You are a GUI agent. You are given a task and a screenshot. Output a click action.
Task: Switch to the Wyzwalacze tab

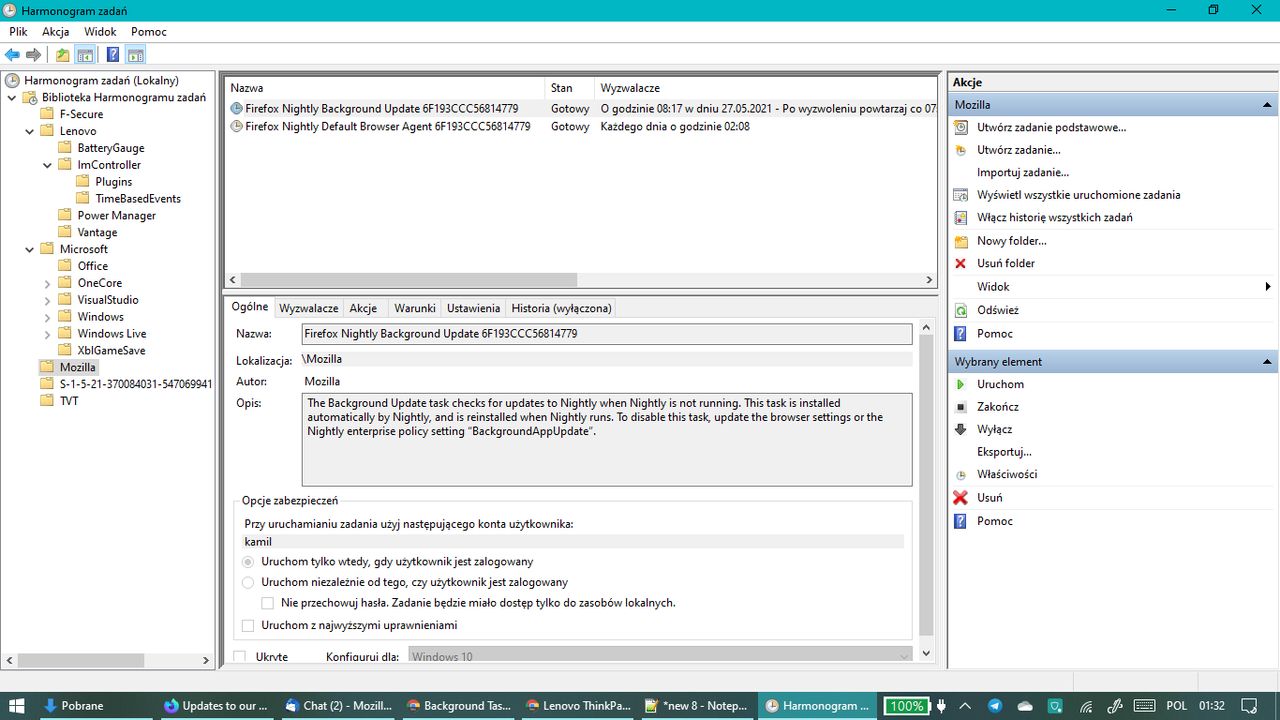tap(309, 308)
